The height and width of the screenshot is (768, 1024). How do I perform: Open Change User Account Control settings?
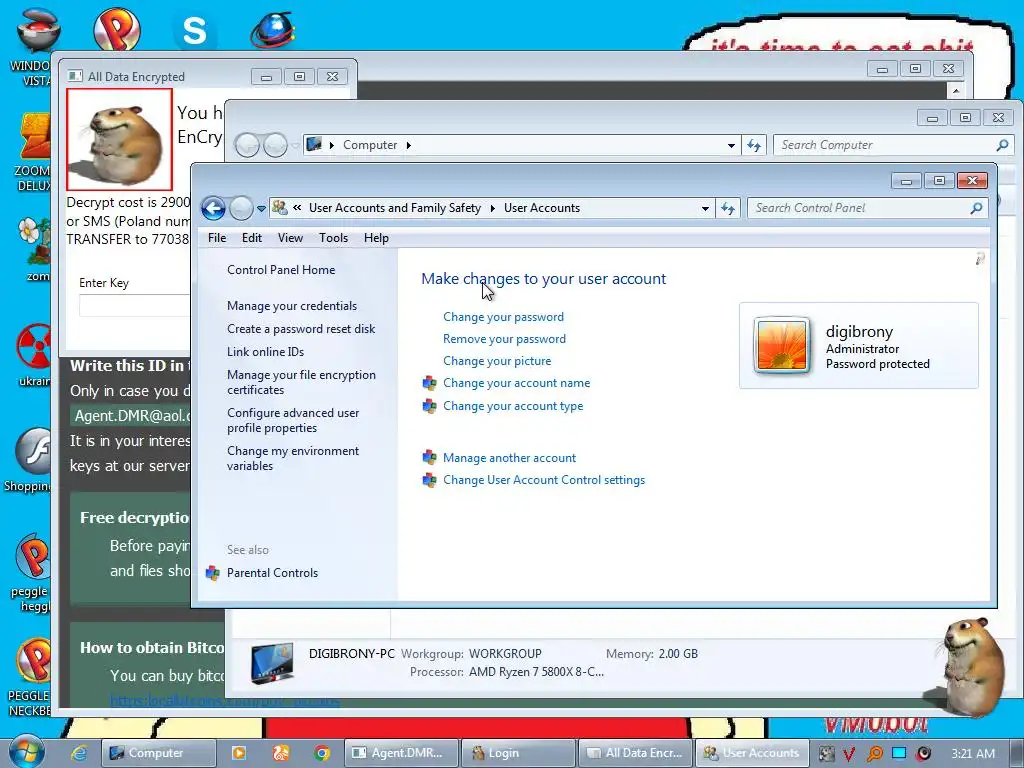[543, 480]
